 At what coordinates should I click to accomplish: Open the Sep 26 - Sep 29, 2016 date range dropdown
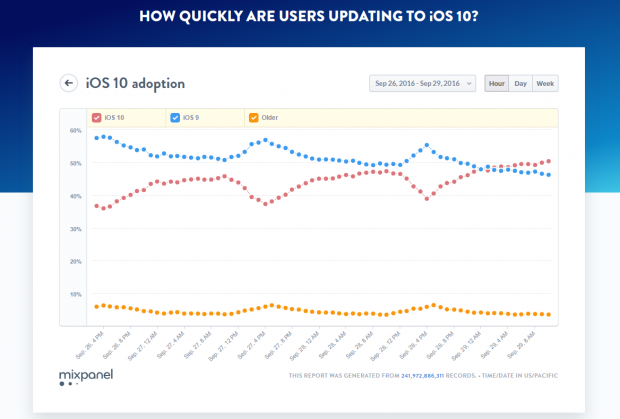(x=424, y=83)
